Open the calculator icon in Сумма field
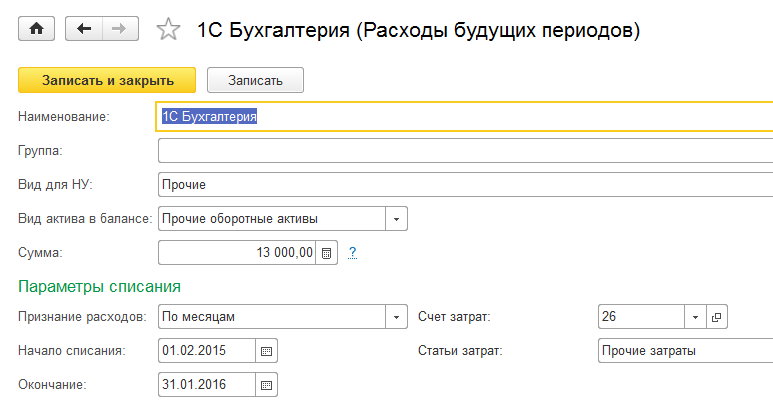This screenshot has width=773, height=410. tap(328, 252)
